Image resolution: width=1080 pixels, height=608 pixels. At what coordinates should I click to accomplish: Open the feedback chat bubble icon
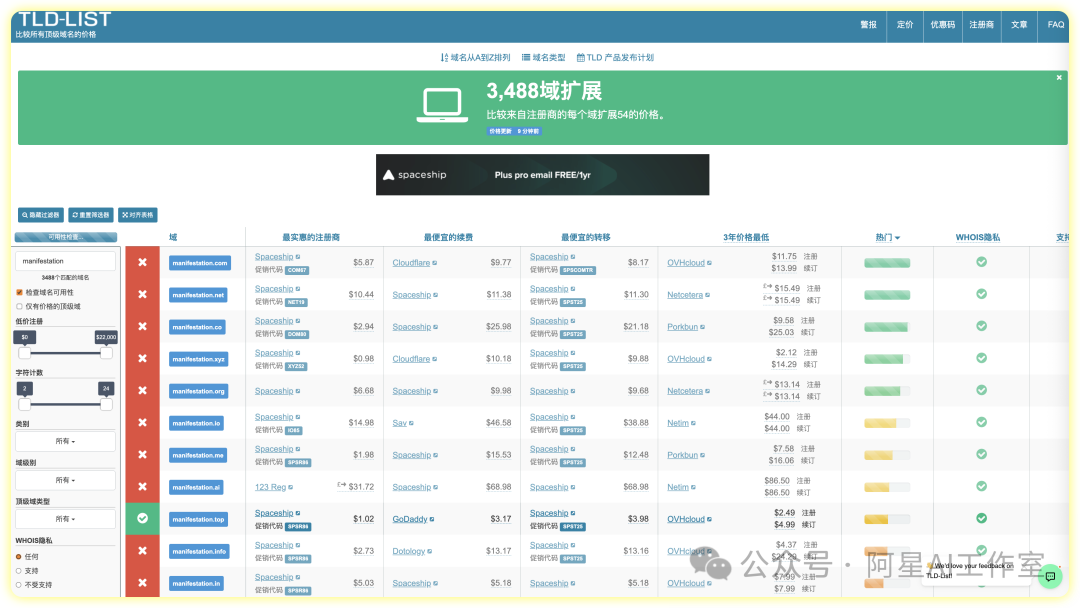(x=1050, y=576)
